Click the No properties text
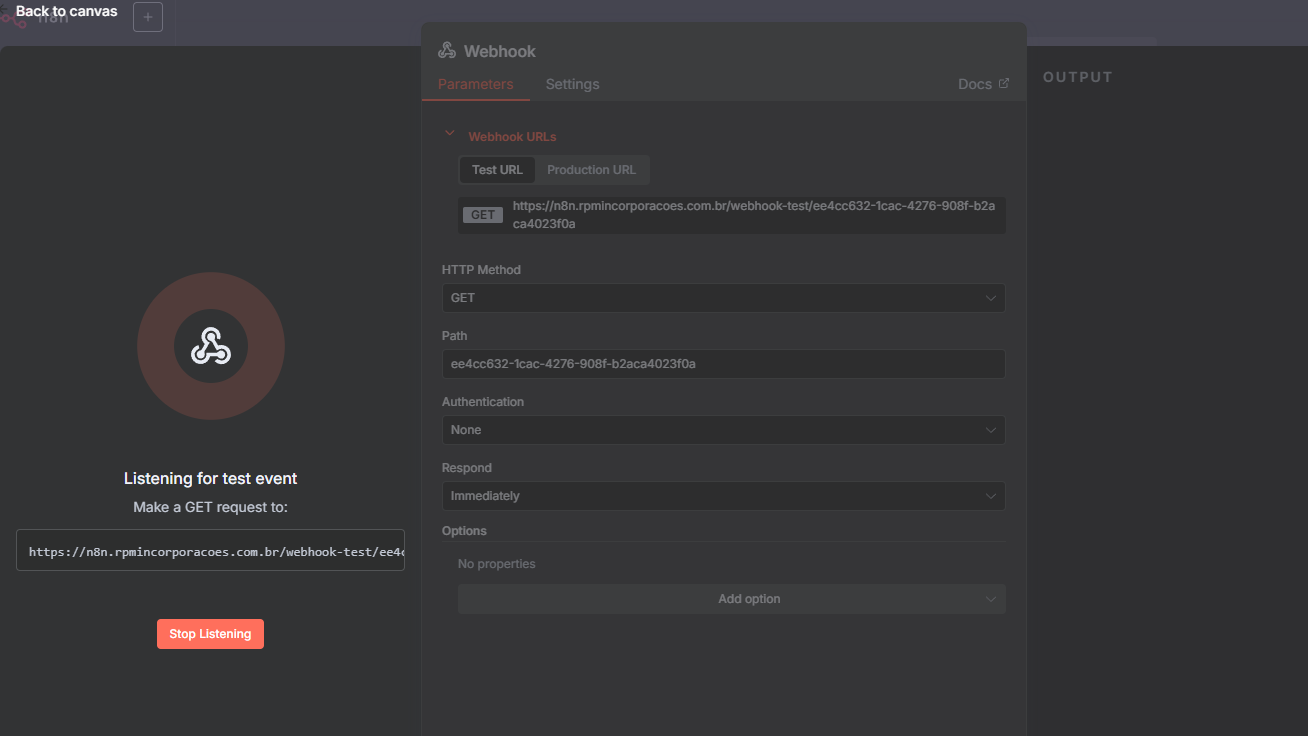 pyautogui.click(x=497, y=564)
